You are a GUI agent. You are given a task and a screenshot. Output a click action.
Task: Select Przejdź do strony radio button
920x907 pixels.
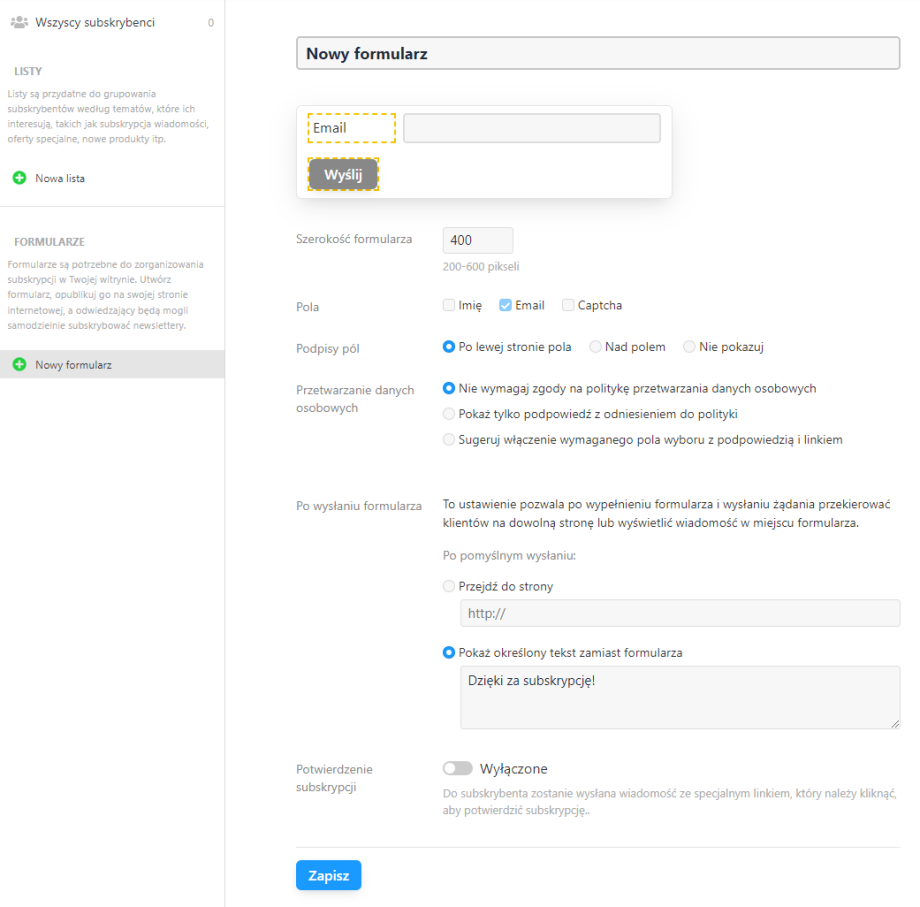pos(449,587)
